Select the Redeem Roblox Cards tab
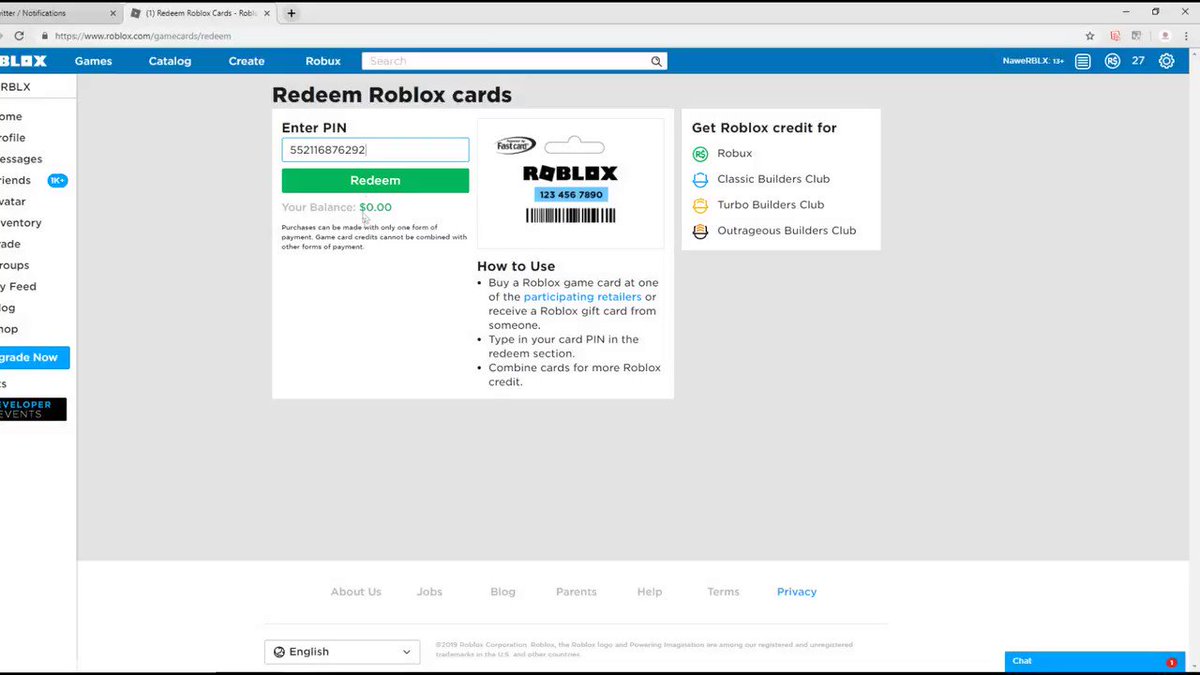Viewport: 1200px width, 675px height. point(200,13)
